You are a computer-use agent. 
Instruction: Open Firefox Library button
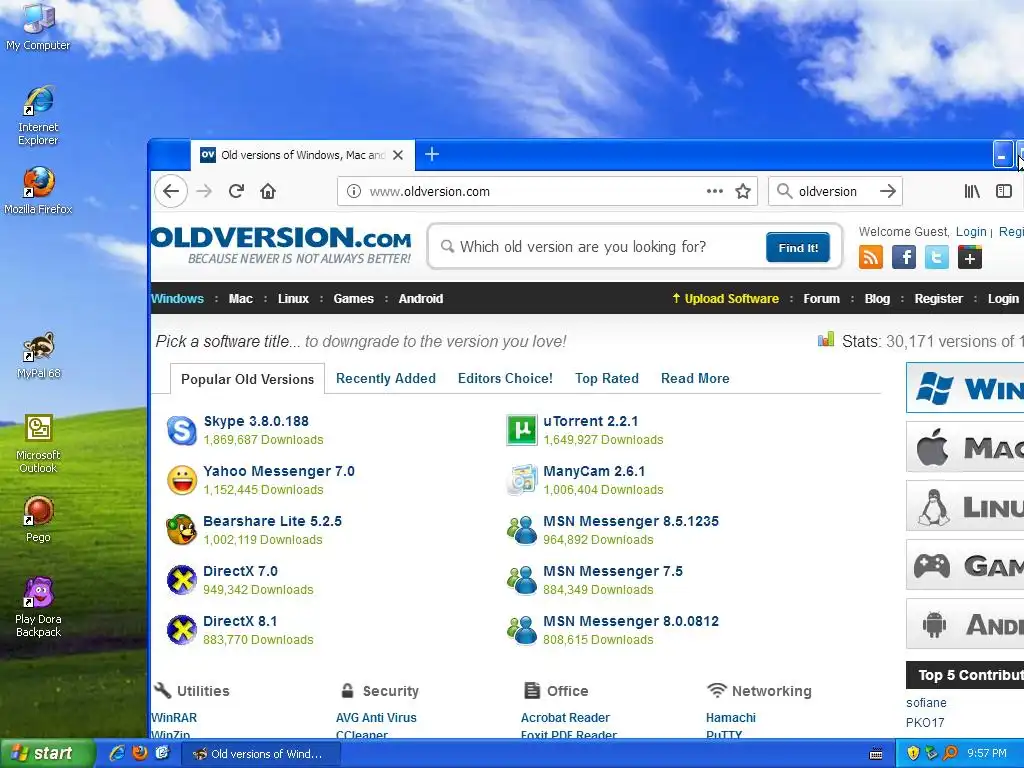972,191
